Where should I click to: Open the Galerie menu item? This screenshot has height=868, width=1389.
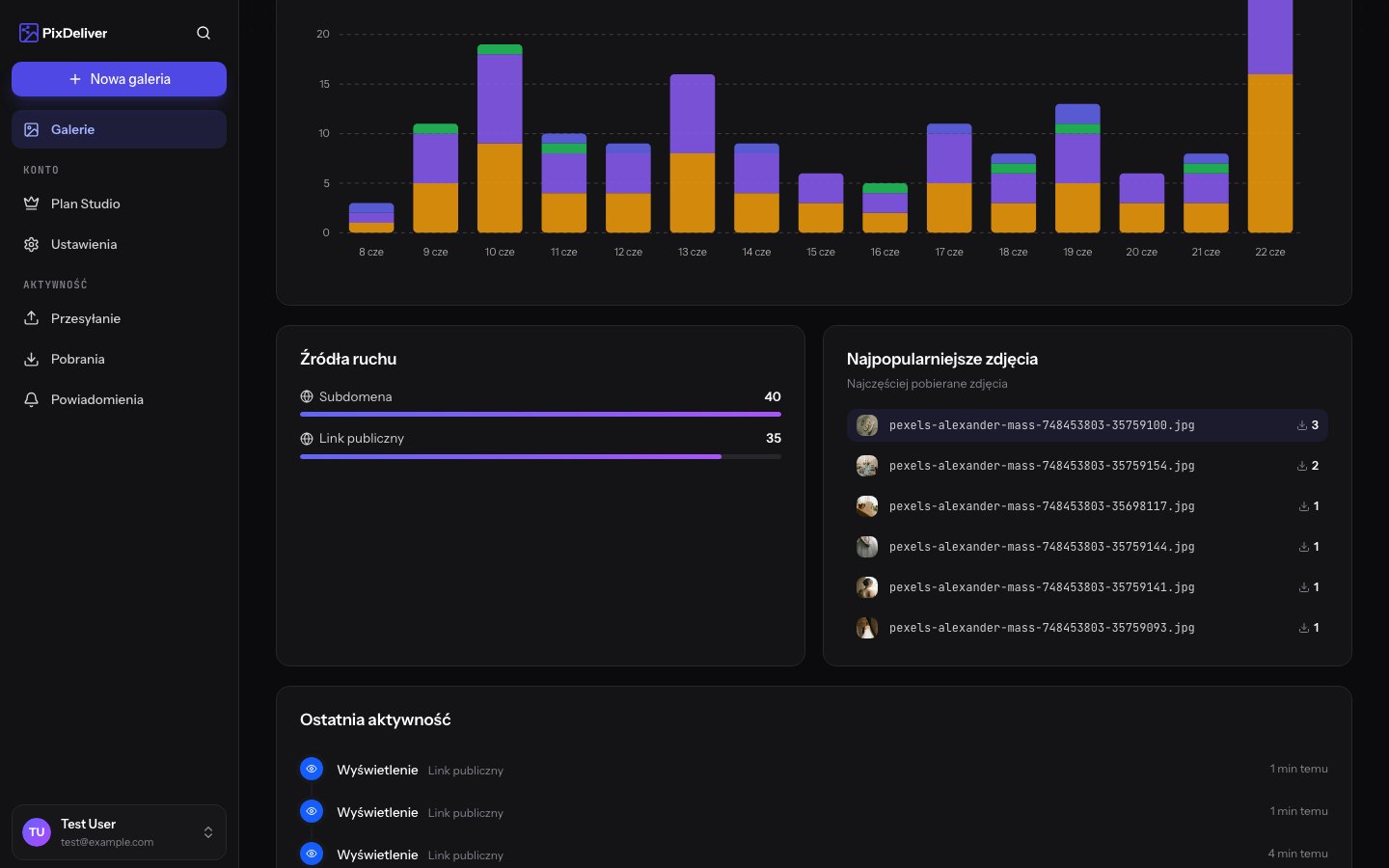(119, 129)
